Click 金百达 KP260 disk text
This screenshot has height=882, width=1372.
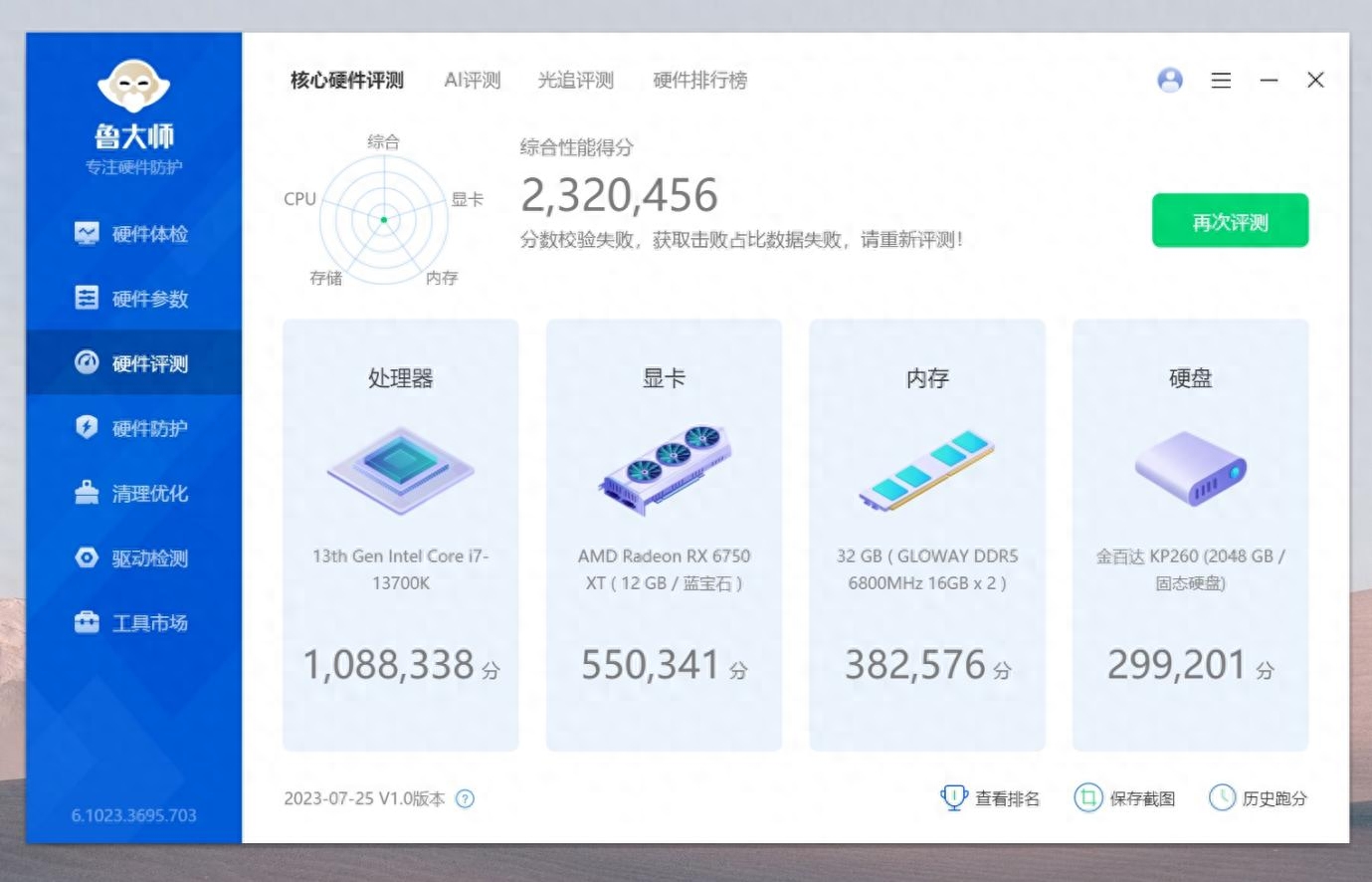pyautogui.click(x=1191, y=569)
